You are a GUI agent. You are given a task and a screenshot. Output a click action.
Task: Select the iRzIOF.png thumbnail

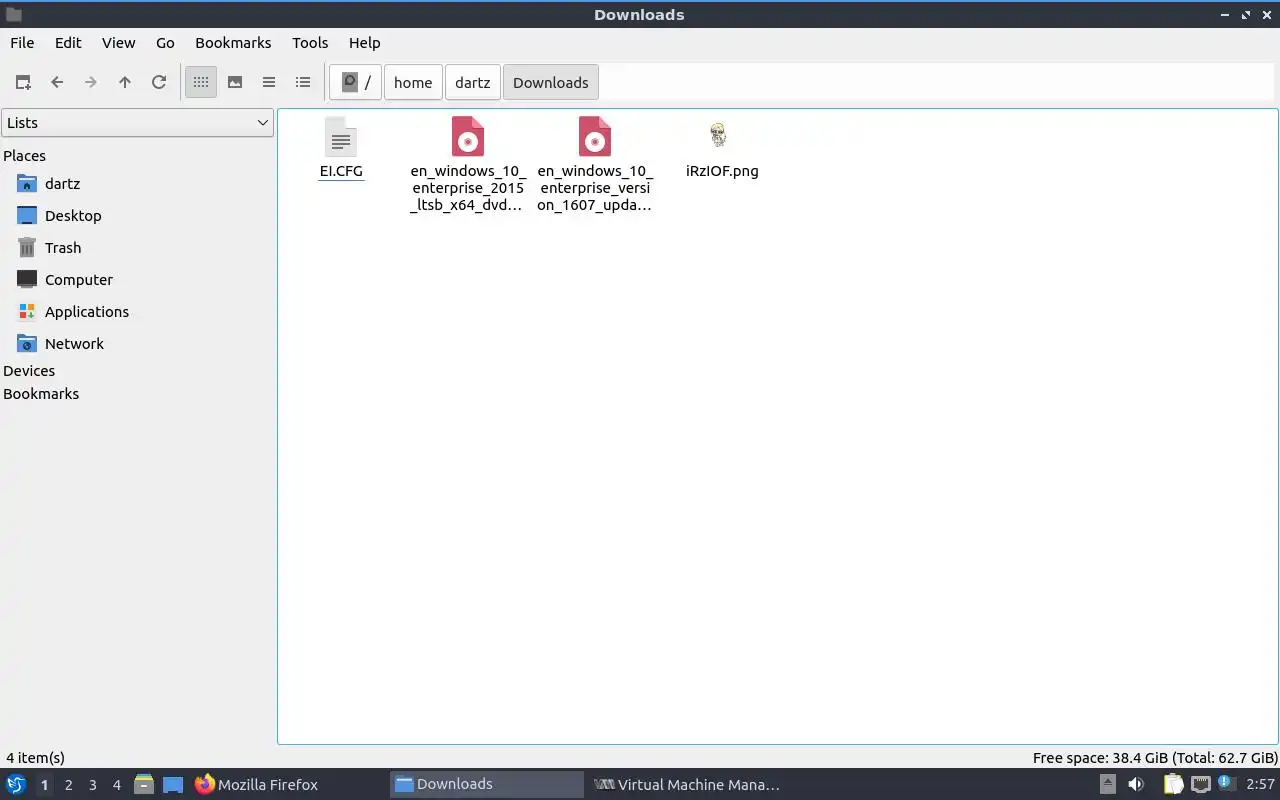pos(719,135)
